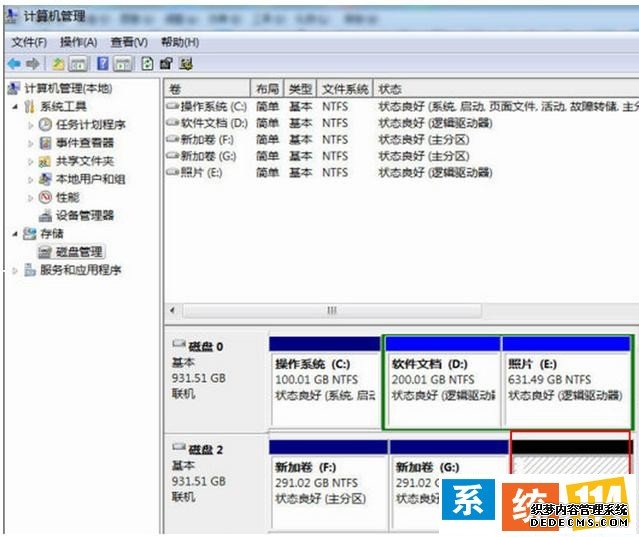Click the Up one level folder icon
This screenshot has height=537, width=639.
(58, 64)
